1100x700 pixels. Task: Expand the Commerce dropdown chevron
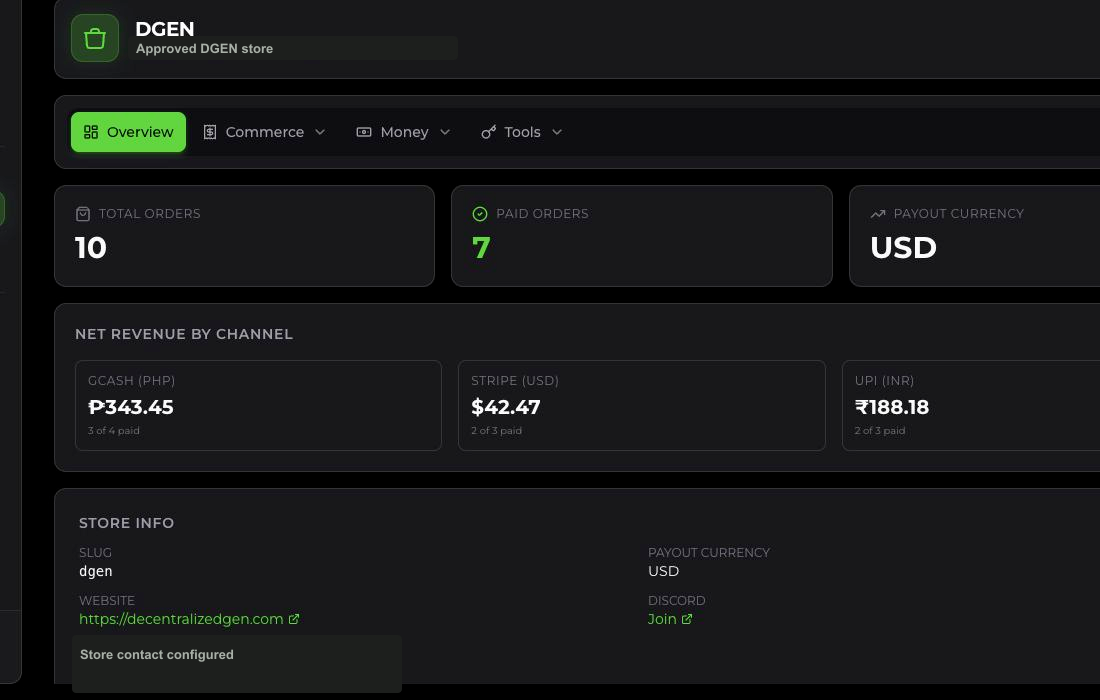point(320,132)
